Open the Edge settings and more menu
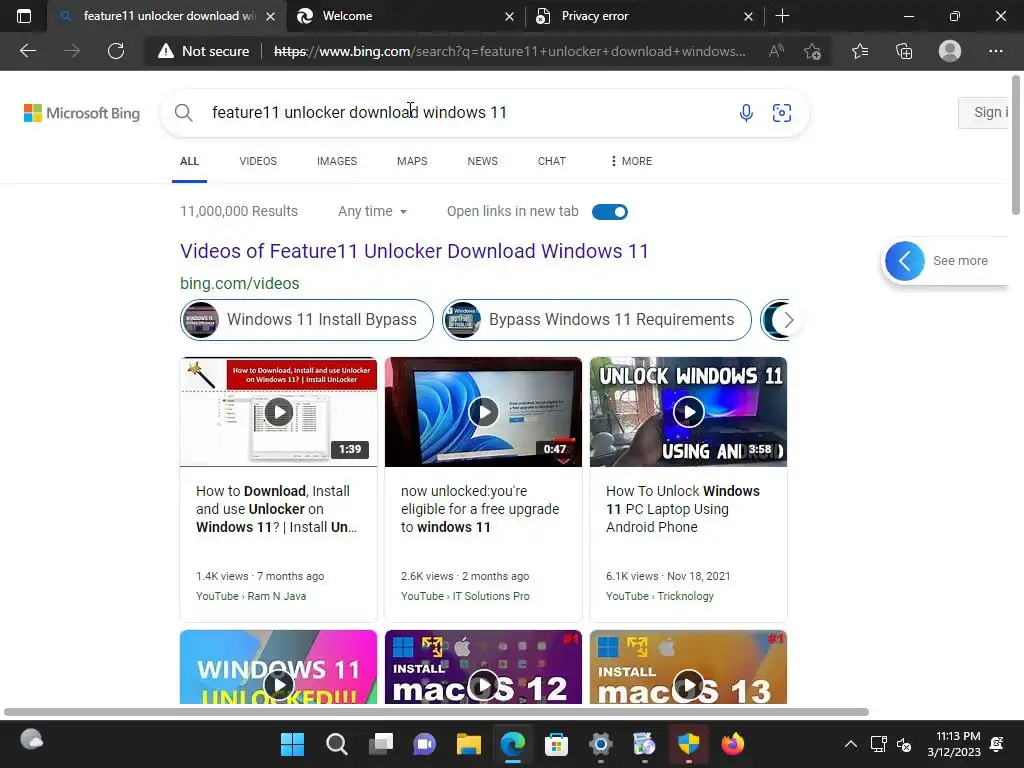The image size is (1024, 768). 995,51
